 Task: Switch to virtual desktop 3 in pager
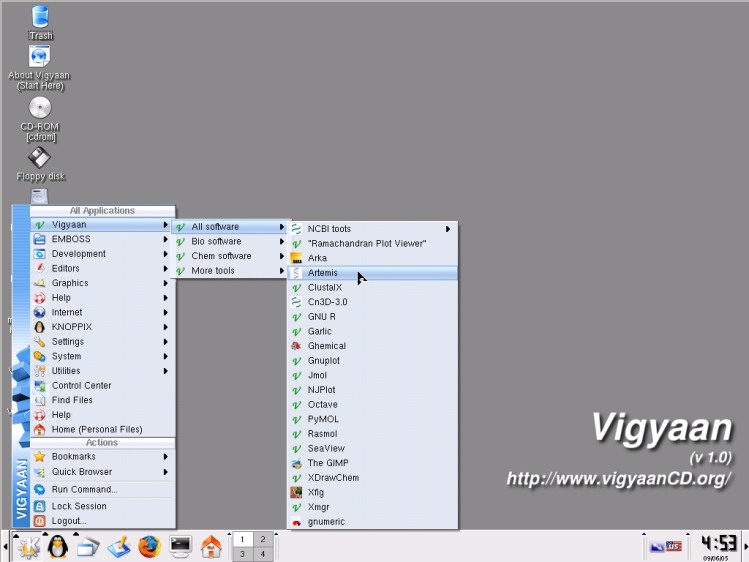pyautogui.click(x=242, y=553)
